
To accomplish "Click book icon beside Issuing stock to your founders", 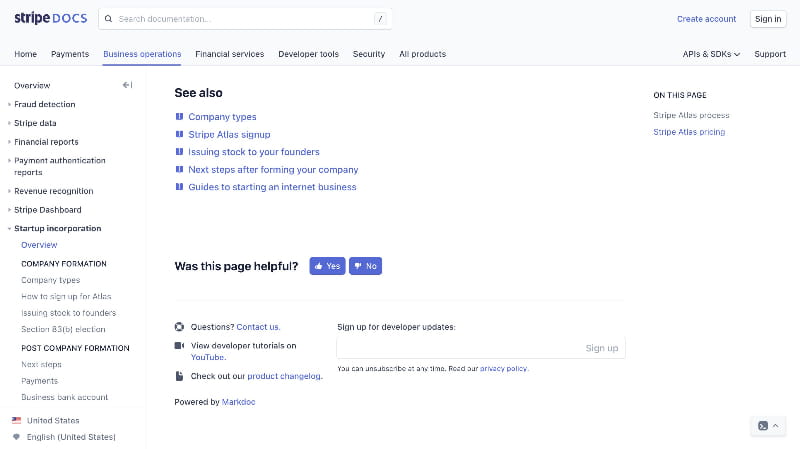I will [179, 152].
